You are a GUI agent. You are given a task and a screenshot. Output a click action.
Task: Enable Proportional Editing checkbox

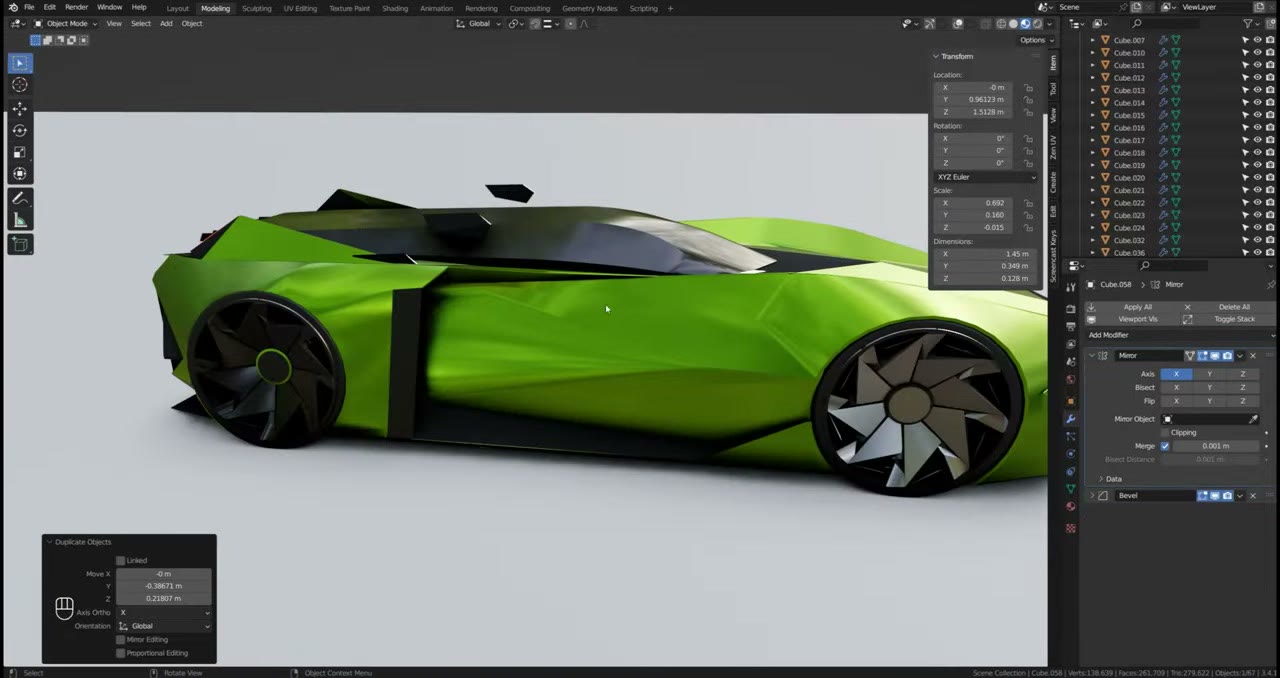click(x=121, y=653)
